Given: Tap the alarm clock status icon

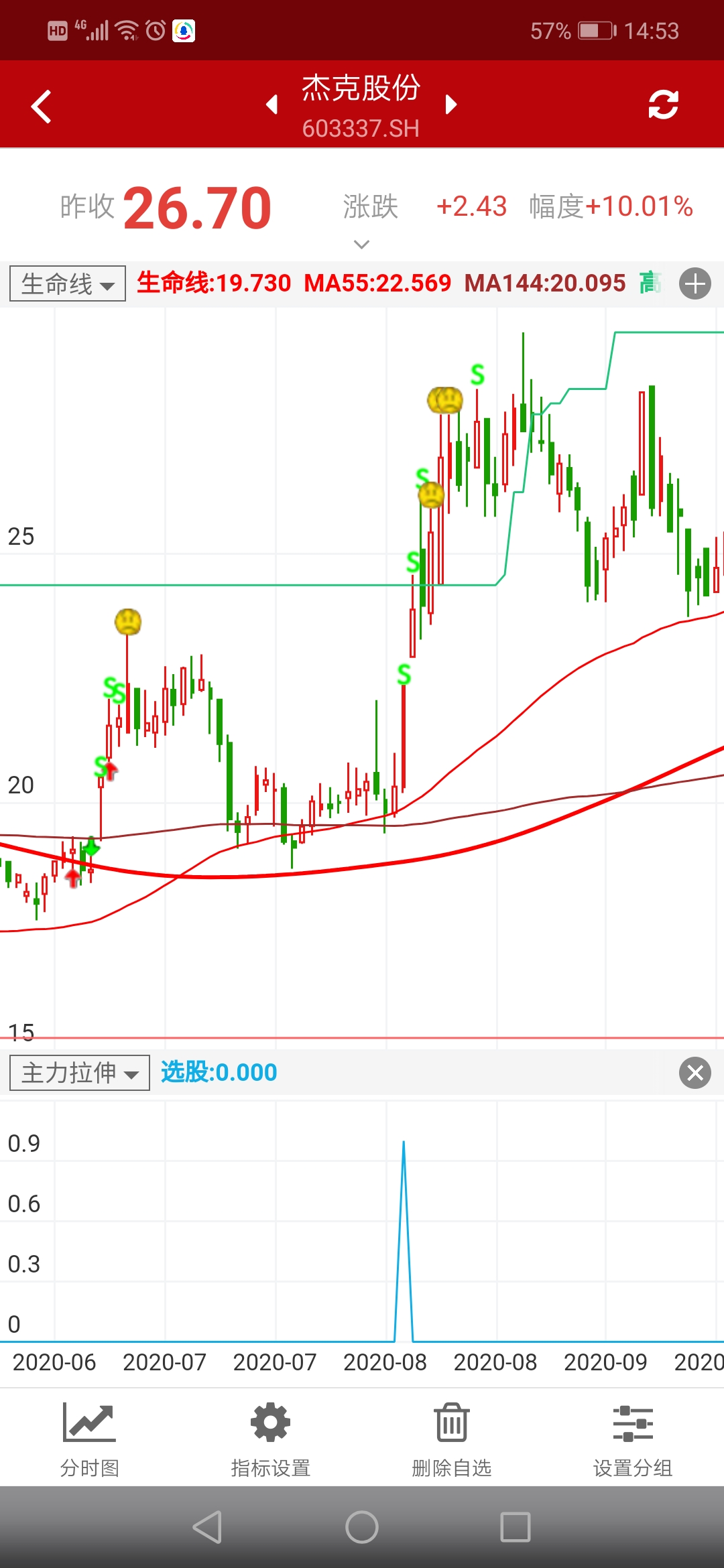Looking at the screenshot, I should pos(156,30).
